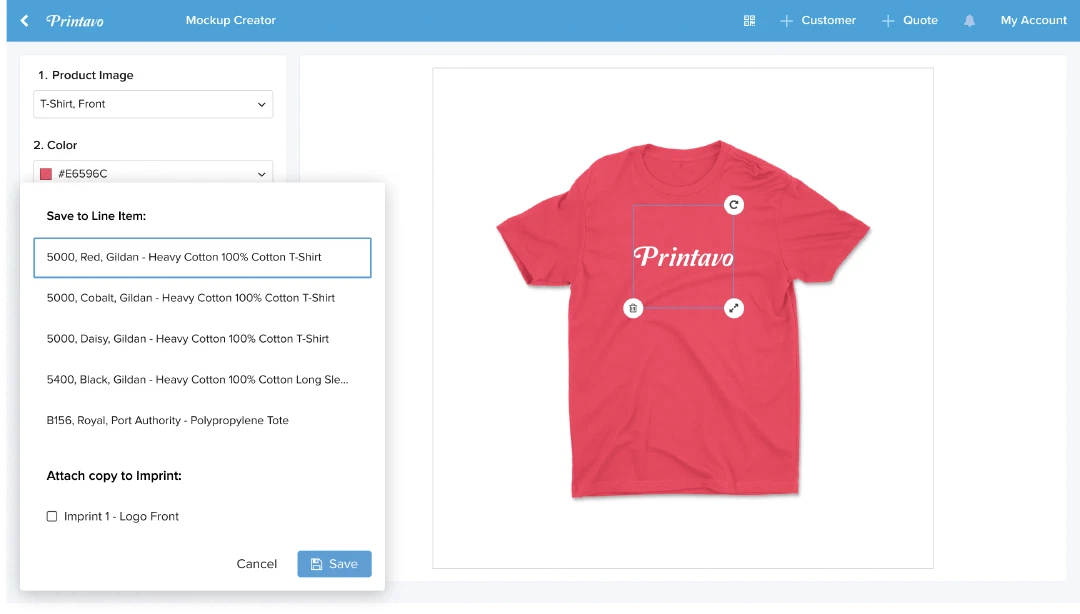Open the Customer menu item
The image size is (1080, 614).
click(x=828, y=20)
